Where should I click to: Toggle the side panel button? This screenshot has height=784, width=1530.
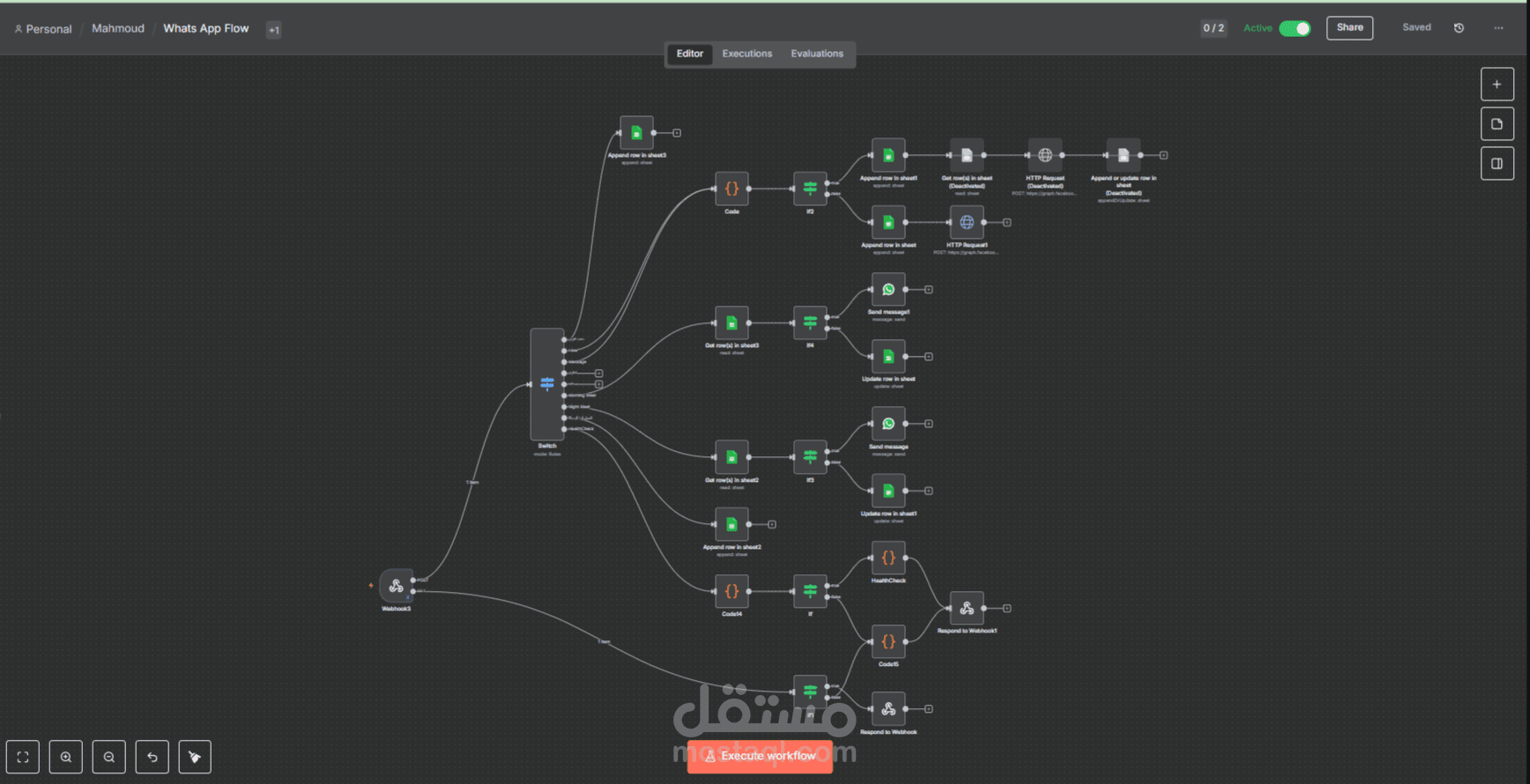point(1497,164)
